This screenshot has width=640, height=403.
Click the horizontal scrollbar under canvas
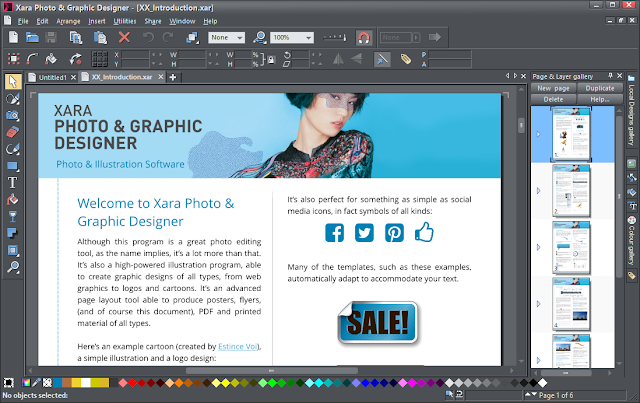[271, 371]
